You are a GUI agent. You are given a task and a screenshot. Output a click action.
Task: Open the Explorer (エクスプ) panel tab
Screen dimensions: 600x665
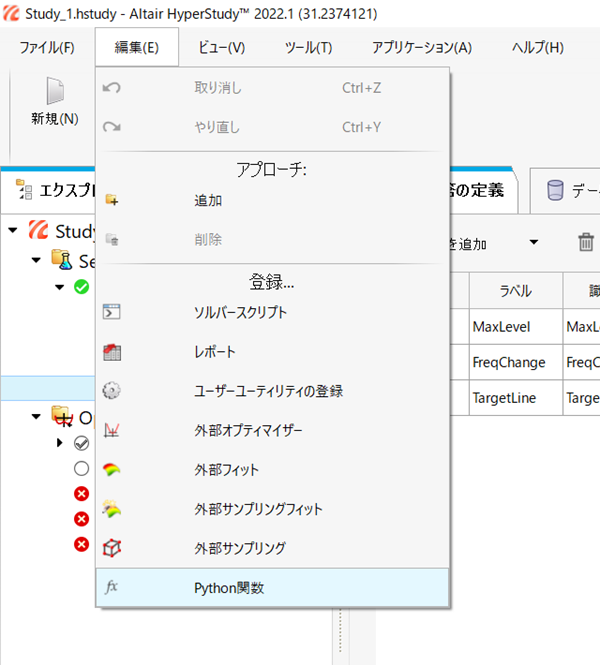coord(48,190)
